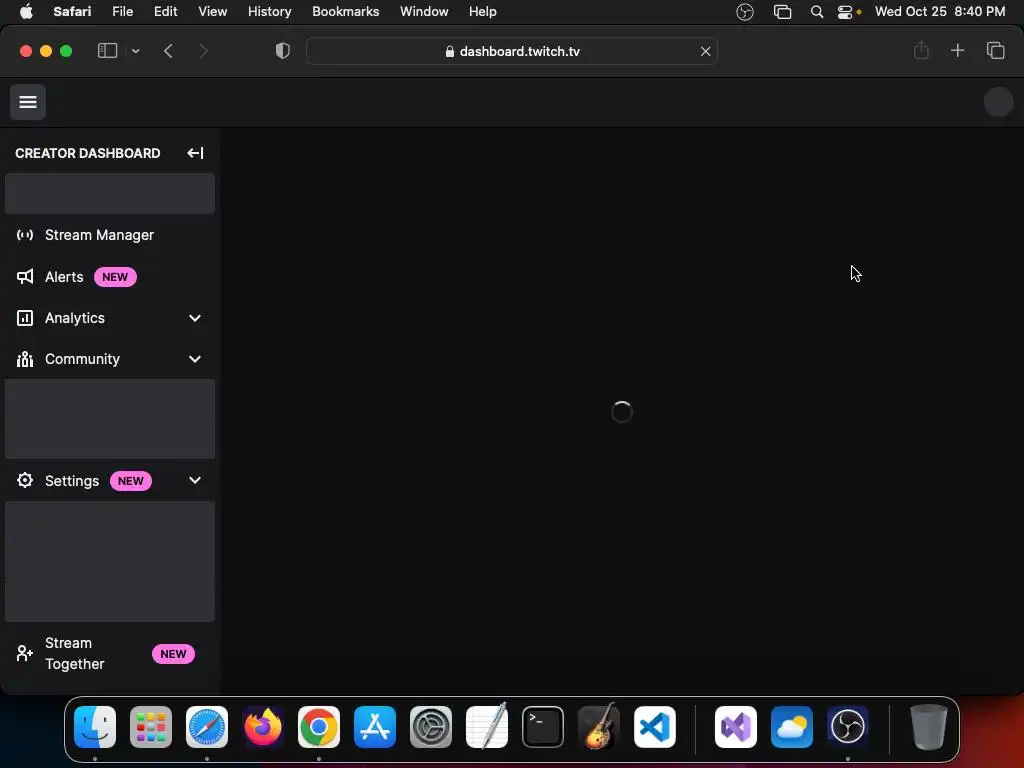Viewport: 1024px width, 768px height.
Task: Open Visual Studio from dock
Action: pos(736,726)
